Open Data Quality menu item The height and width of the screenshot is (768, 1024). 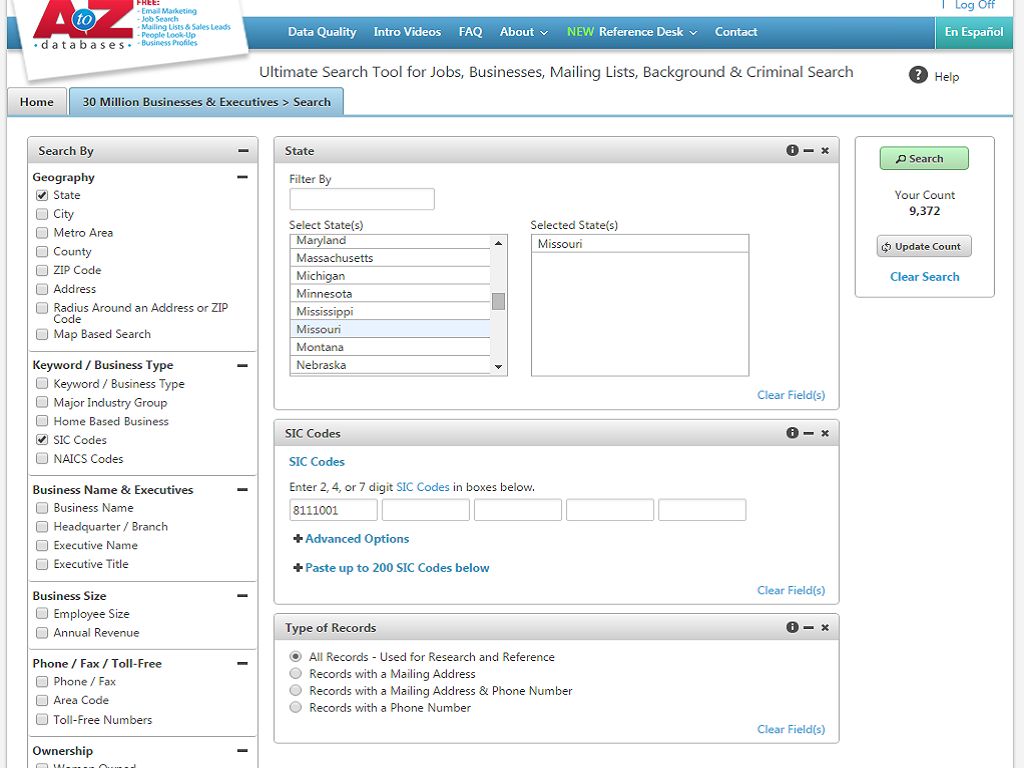(322, 32)
